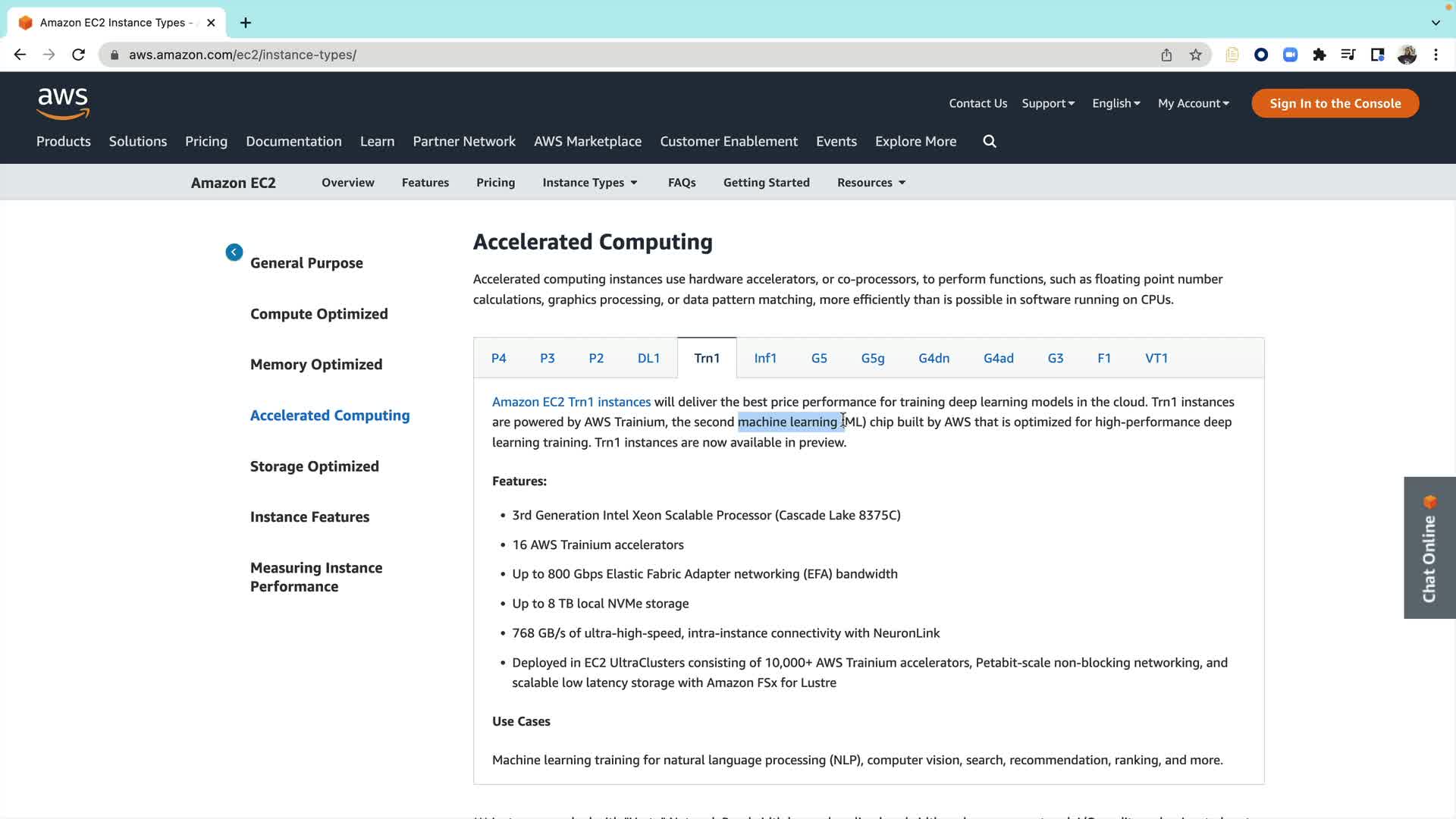This screenshot has height=819, width=1456.
Task: Click the share page icon in address bar
Action: (x=1166, y=55)
